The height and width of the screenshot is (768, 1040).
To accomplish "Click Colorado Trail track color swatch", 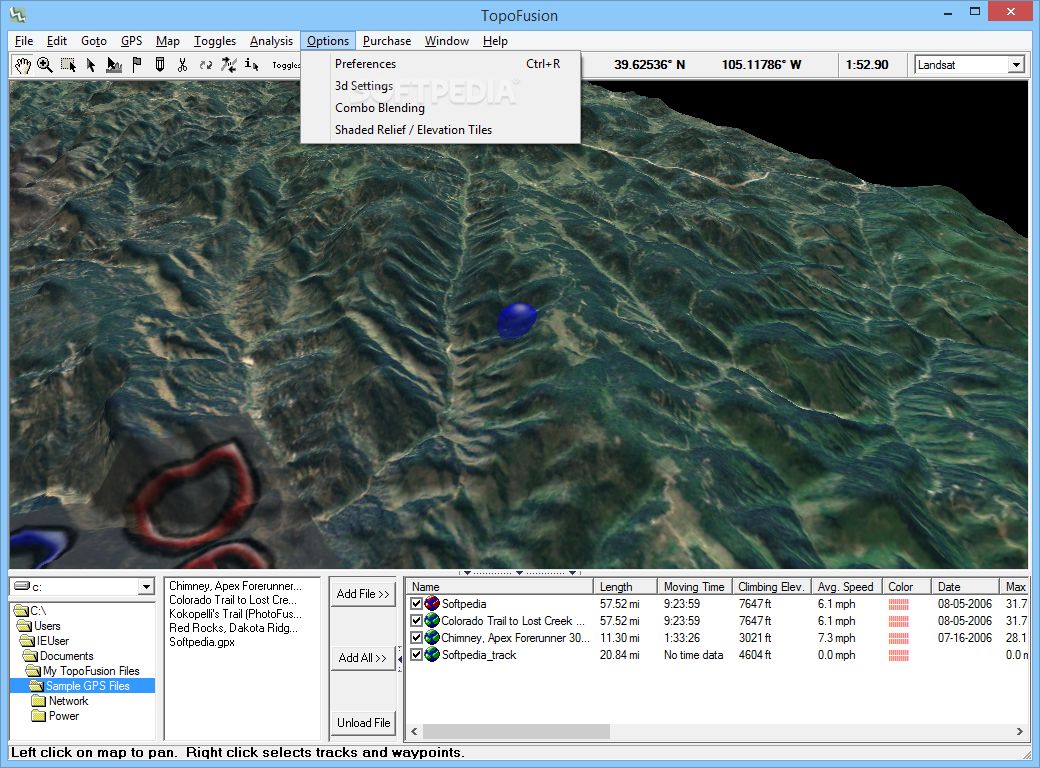I will [x=898, y=621].
